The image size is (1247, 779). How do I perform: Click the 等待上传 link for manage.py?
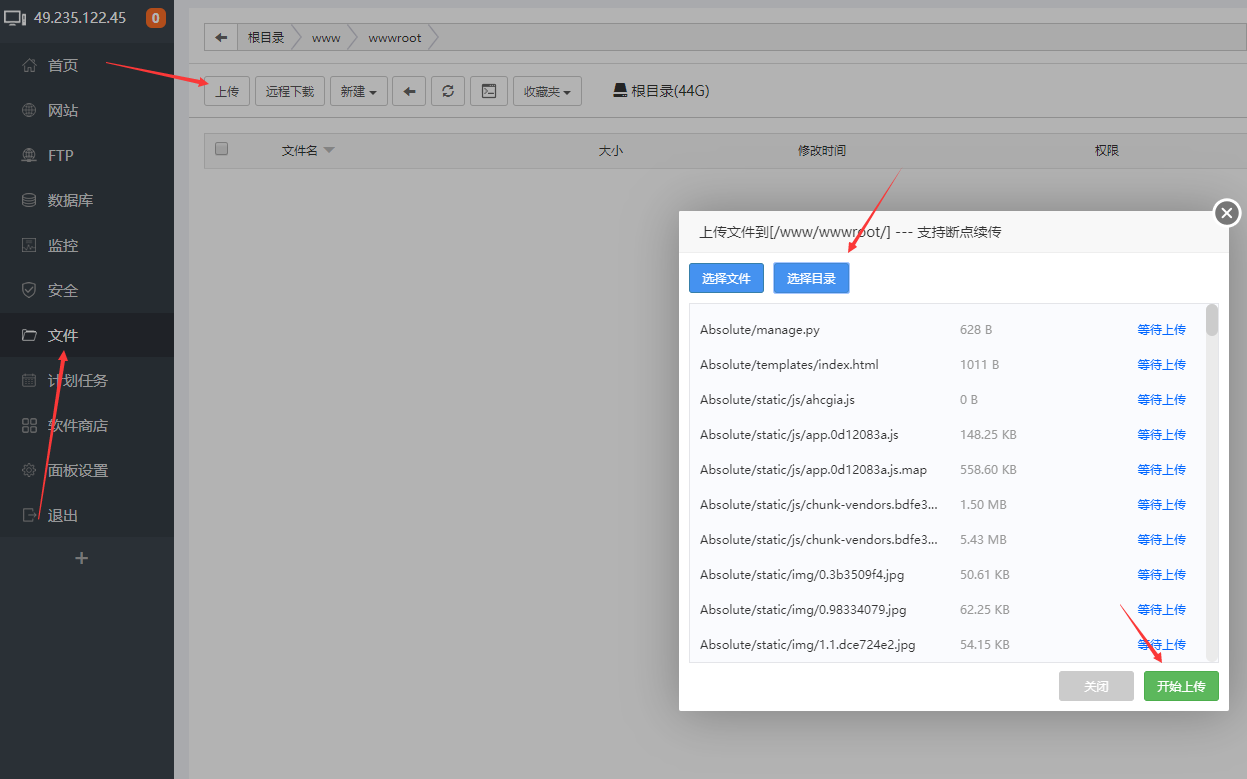[x=1161, y=329]
